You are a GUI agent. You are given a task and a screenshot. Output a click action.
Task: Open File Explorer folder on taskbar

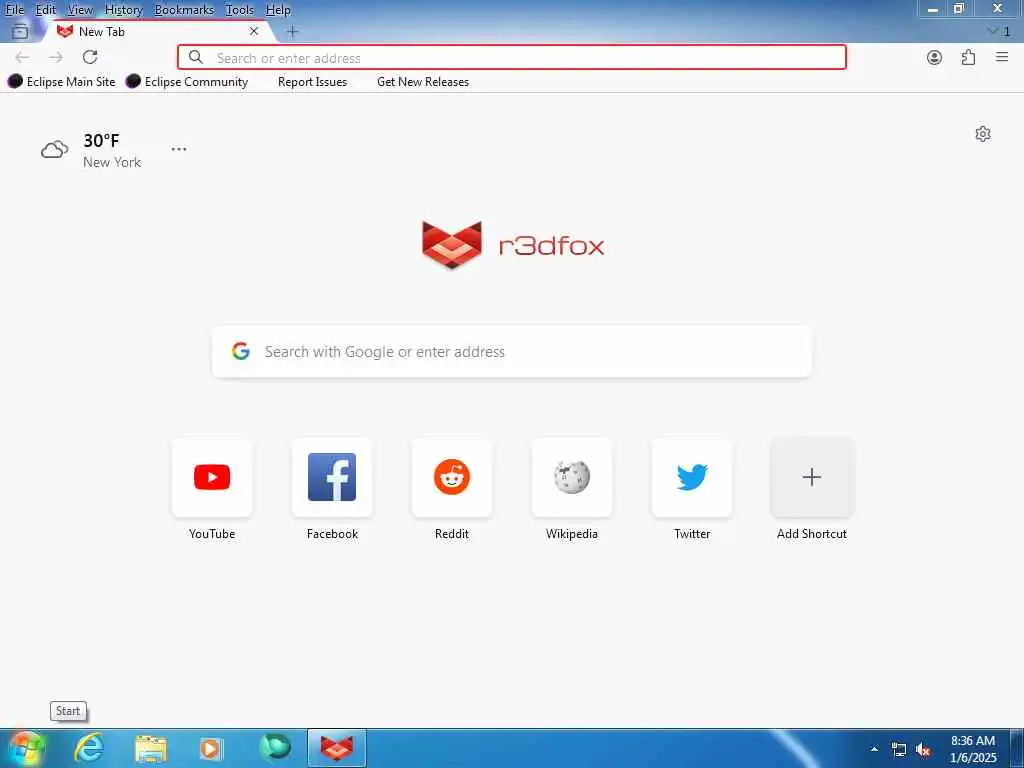[x=151, y=748]
